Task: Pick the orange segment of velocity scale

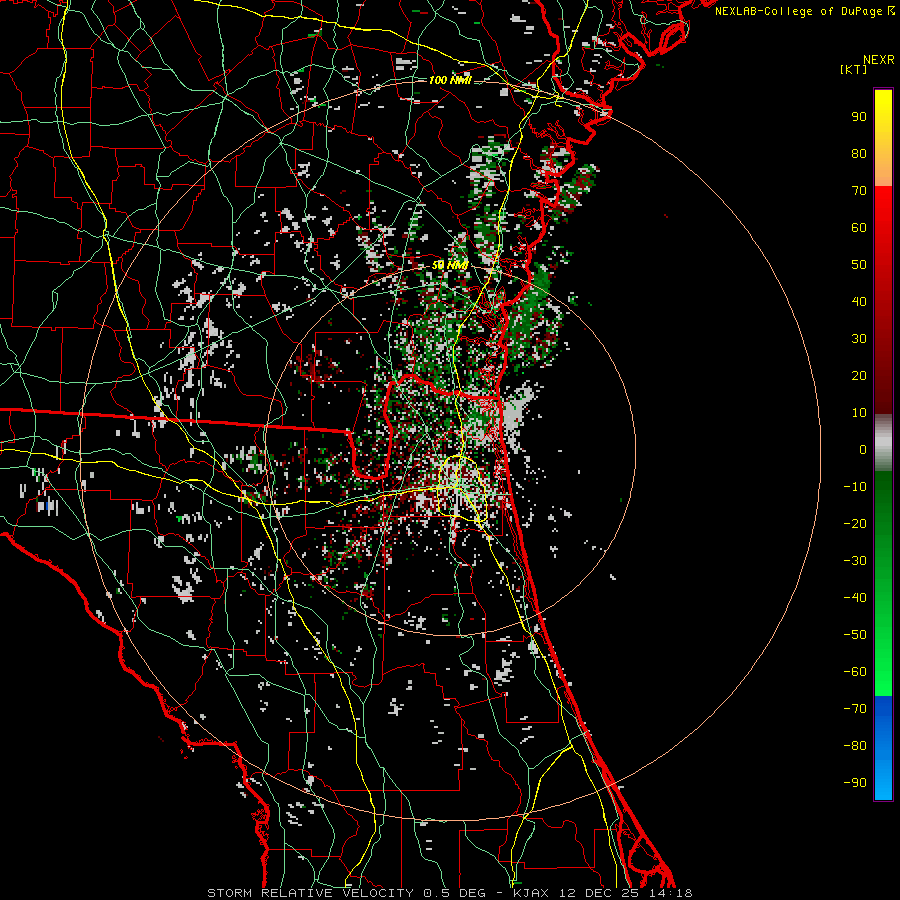Action: tap(883, 169)
